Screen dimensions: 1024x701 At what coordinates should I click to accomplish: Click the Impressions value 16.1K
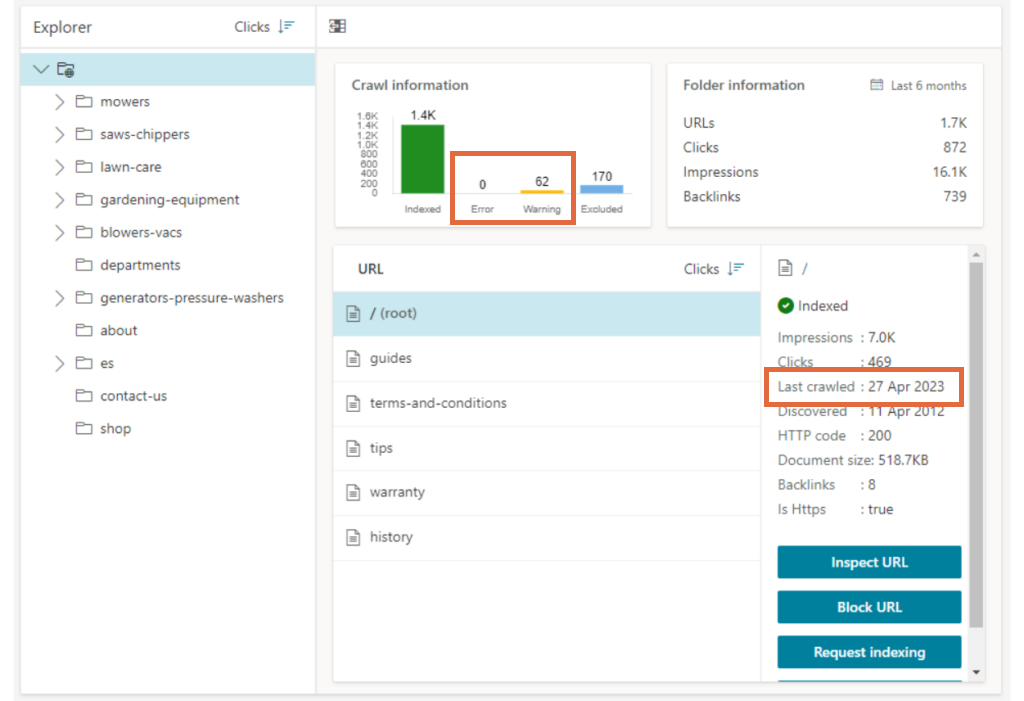(x=950, y=172)
